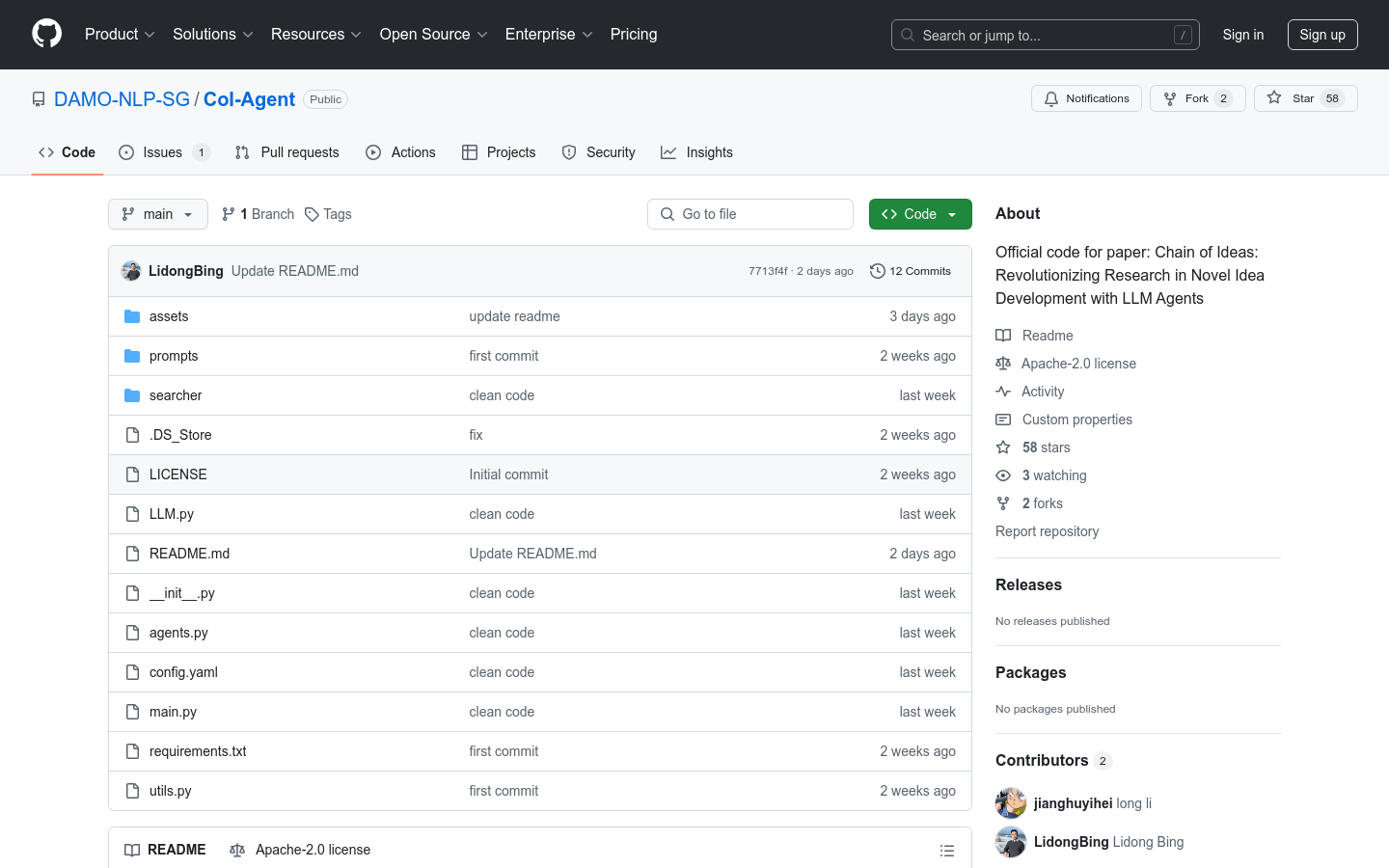This screenshot has height=868, width=1389.
Task: Jump to Readme in About sidebar
Action: (1035, 336)
